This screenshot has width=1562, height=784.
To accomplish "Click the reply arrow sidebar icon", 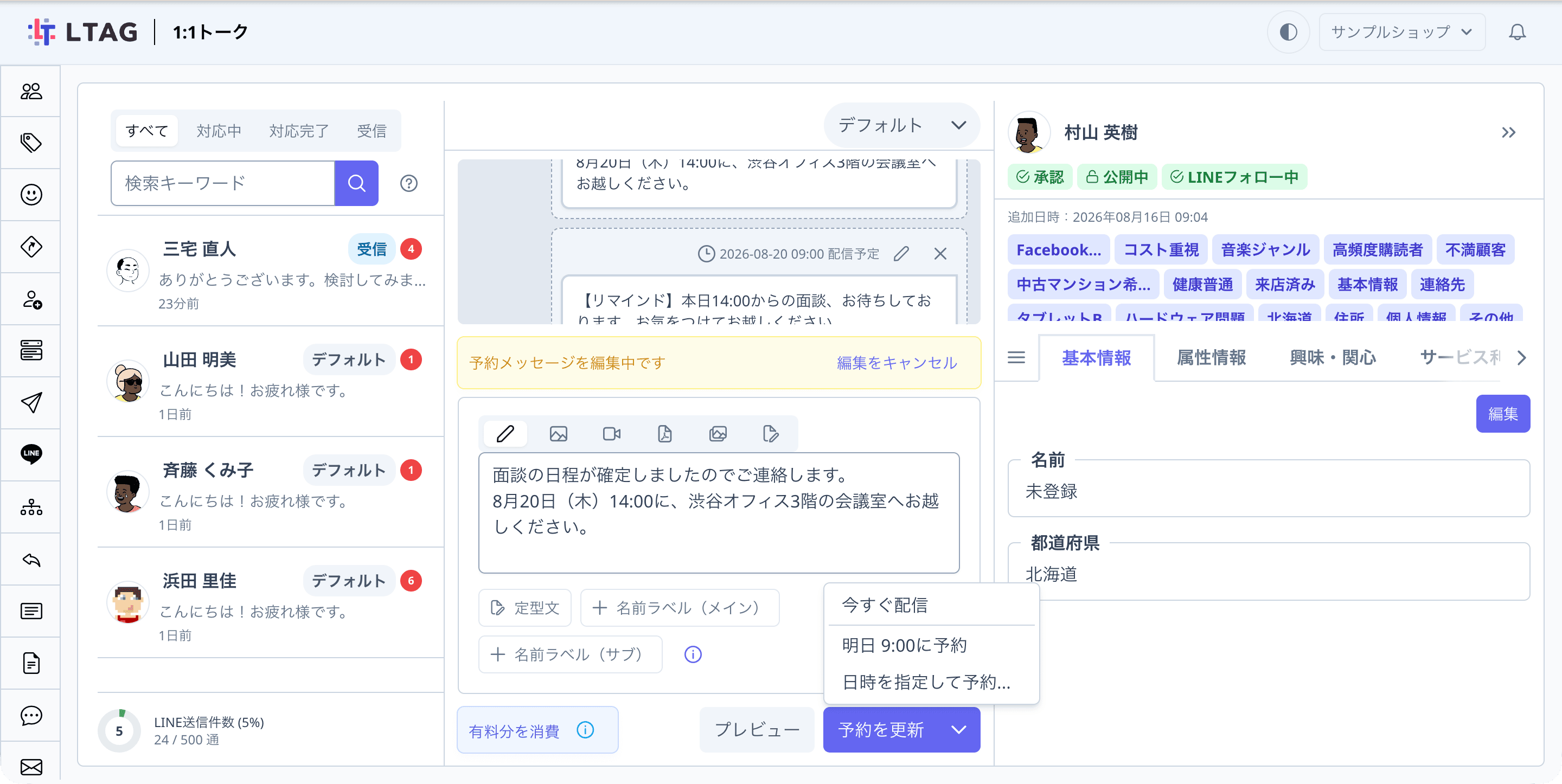I will pos(31,559).
